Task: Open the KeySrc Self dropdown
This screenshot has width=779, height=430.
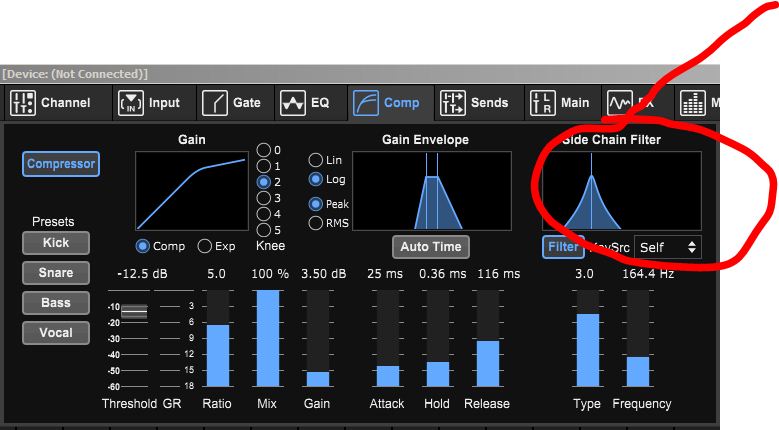Action: [x=668, y=247]
